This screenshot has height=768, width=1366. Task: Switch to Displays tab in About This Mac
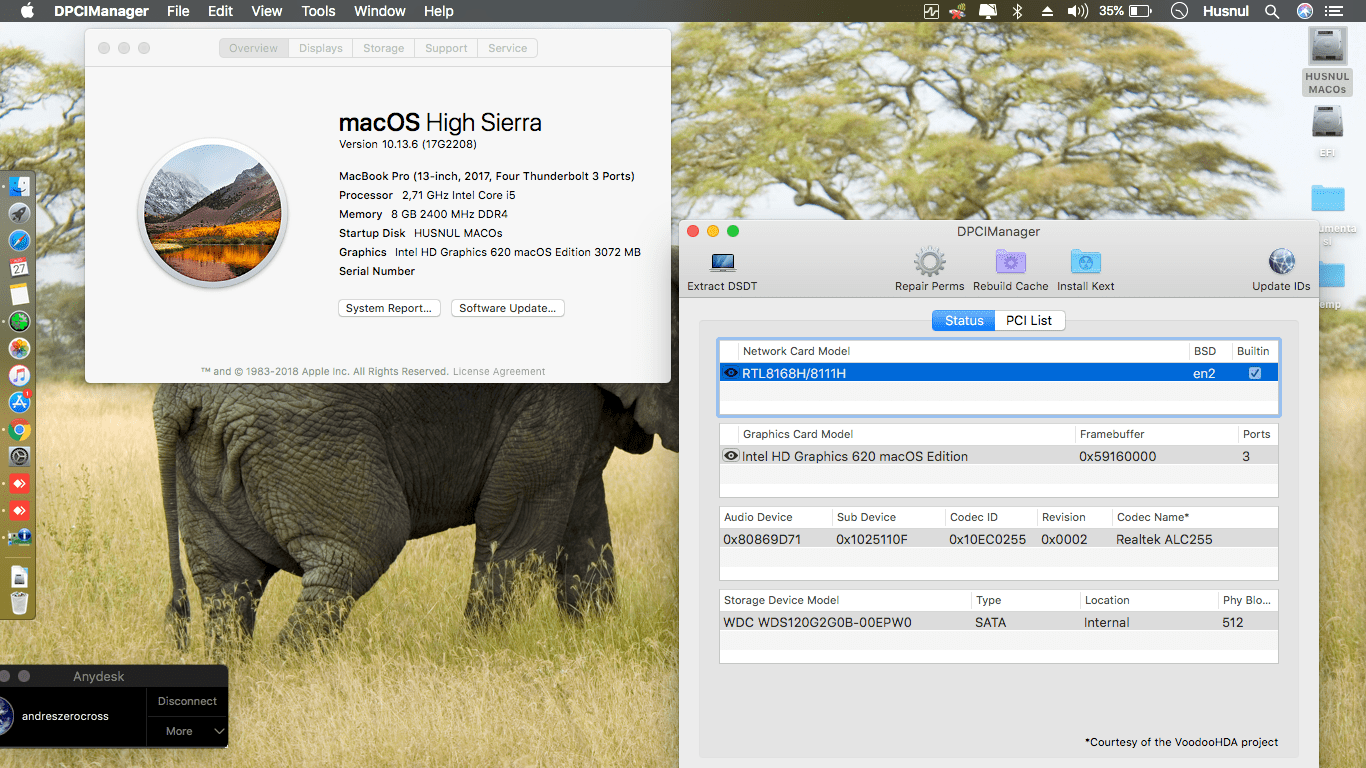(320, 48)
